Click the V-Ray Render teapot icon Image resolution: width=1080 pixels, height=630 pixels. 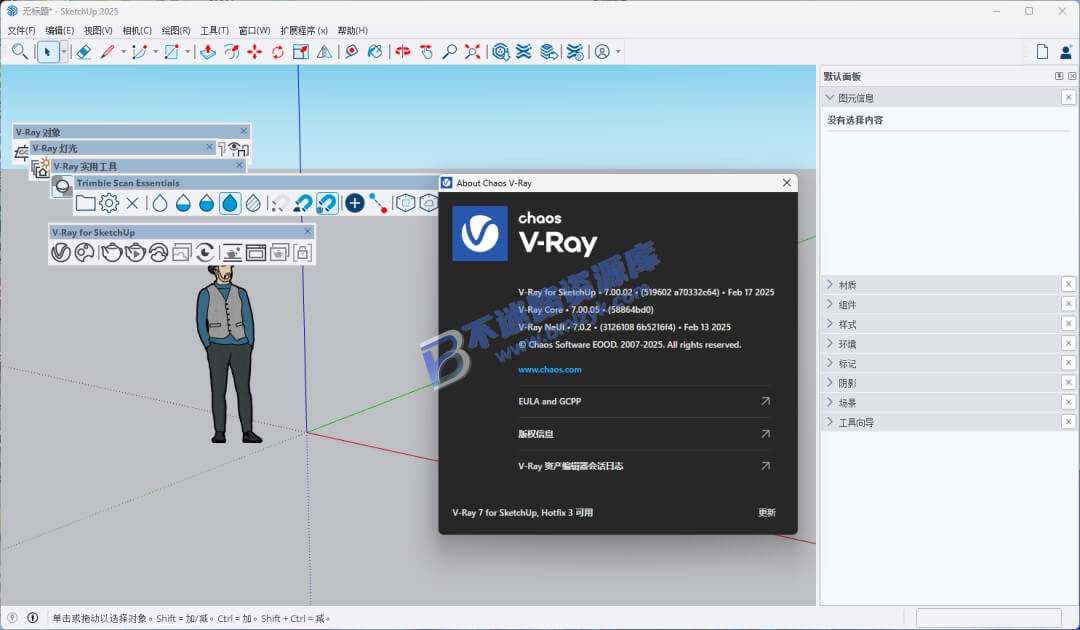(112, 253)
